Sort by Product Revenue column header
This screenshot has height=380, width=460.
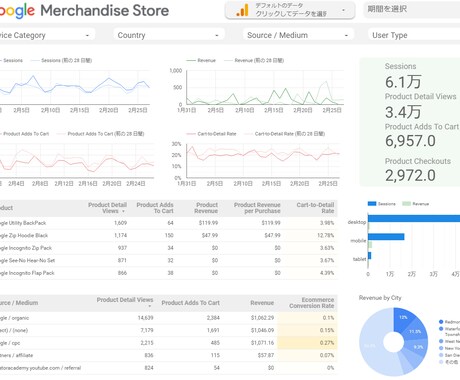[x=206, y=208]
